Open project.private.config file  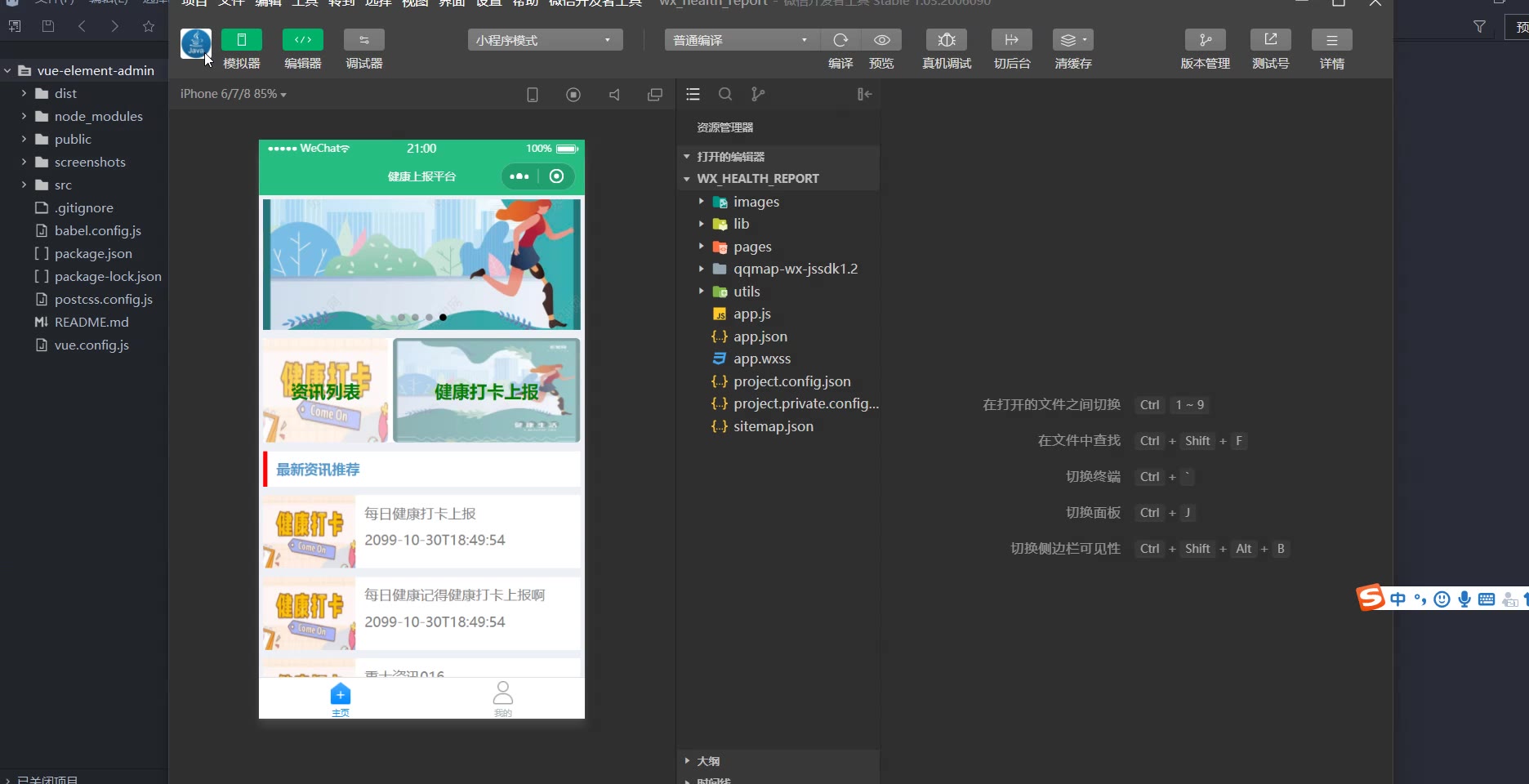coord(778,403)
